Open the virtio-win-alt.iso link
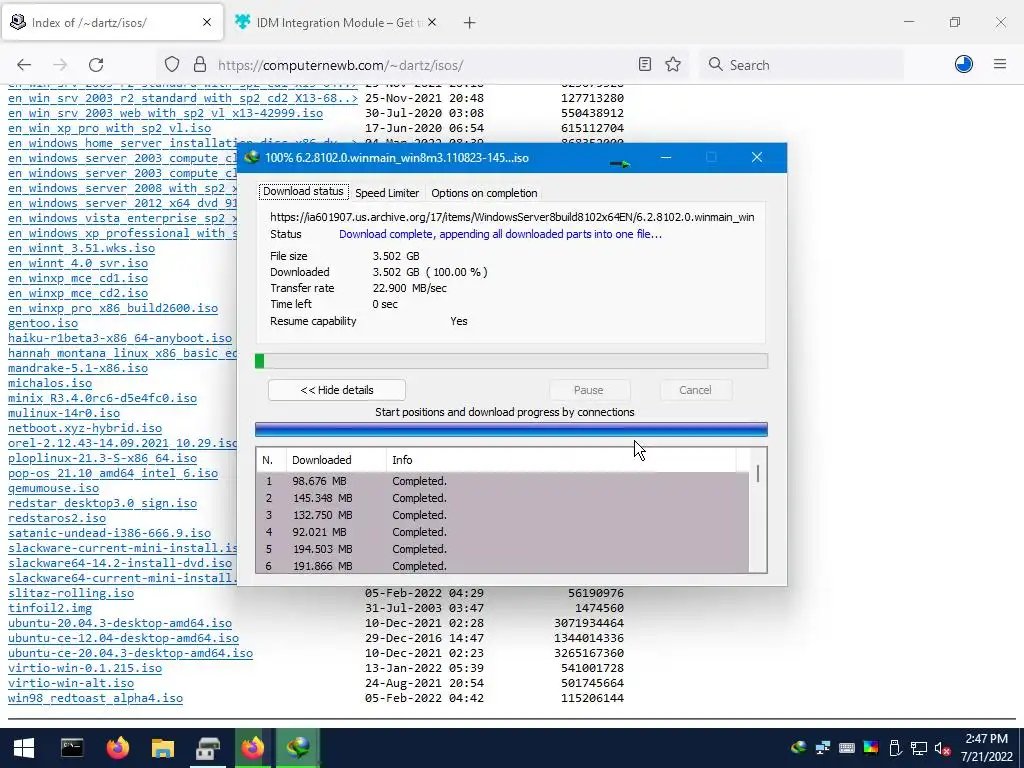Image resolution: width=1024 pixels, height=768 pixels. click(x=71, y=683)
